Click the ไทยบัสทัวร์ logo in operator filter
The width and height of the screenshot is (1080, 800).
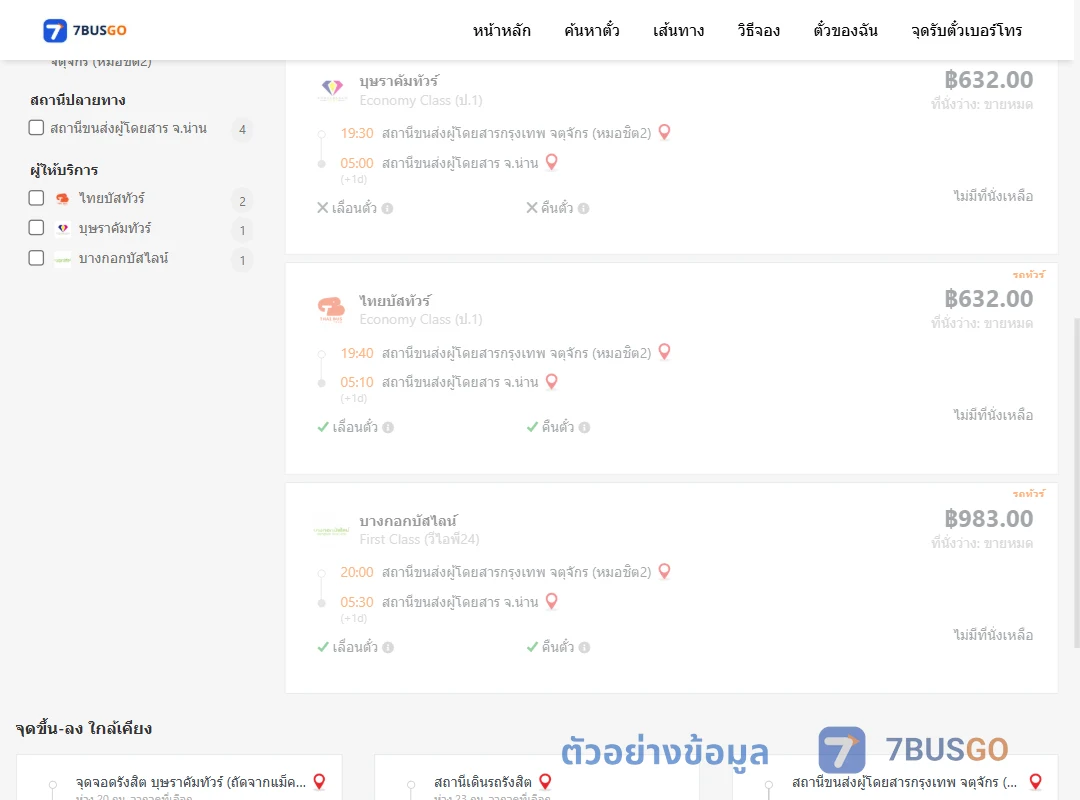pyautogui.click(x=63, y=199)
